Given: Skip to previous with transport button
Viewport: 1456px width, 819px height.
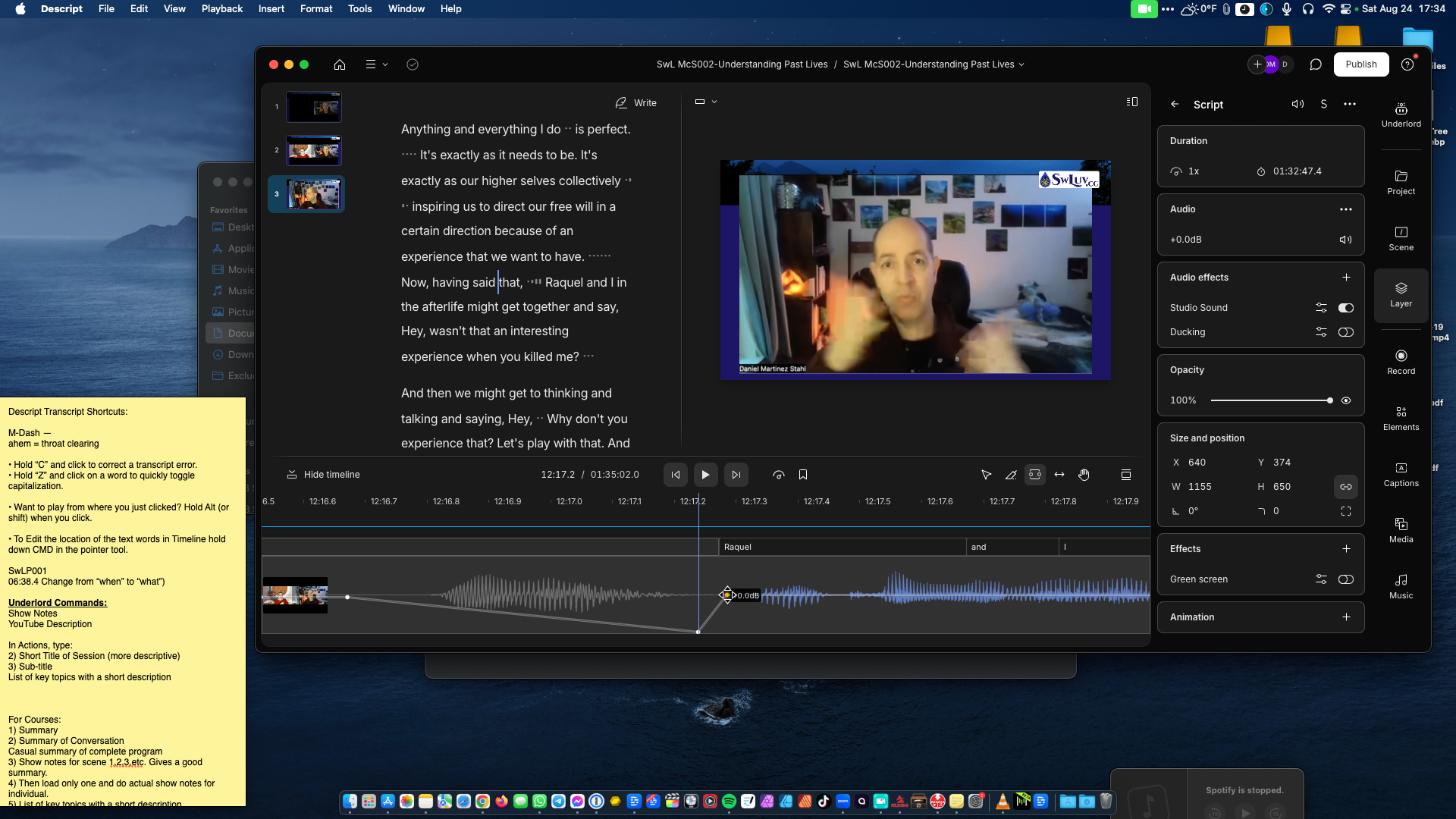Looking at the screenshot, I should tap(676, 475).
